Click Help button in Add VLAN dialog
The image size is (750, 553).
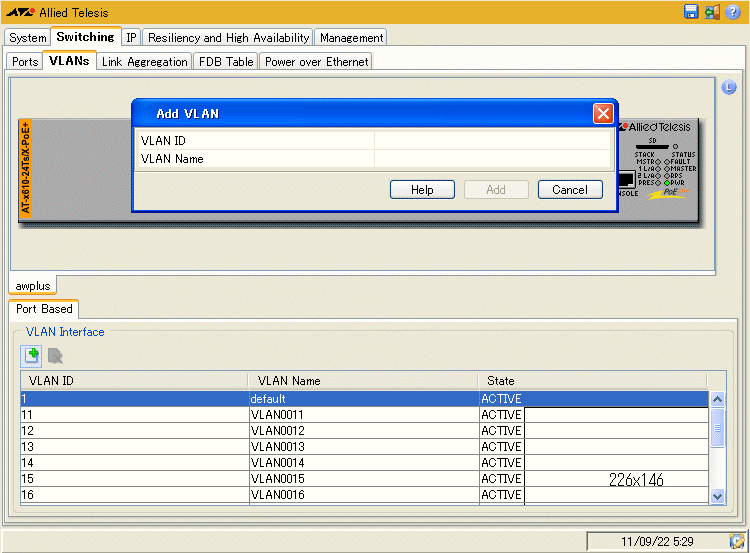(422, 190)
